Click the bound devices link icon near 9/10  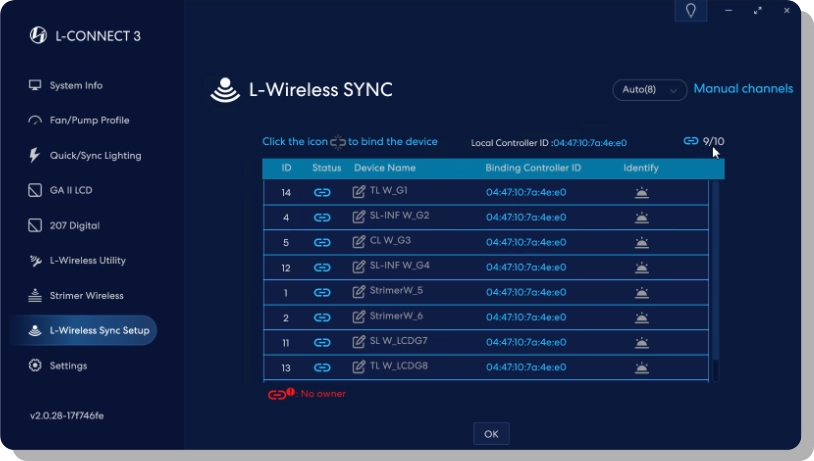point(690,141)
